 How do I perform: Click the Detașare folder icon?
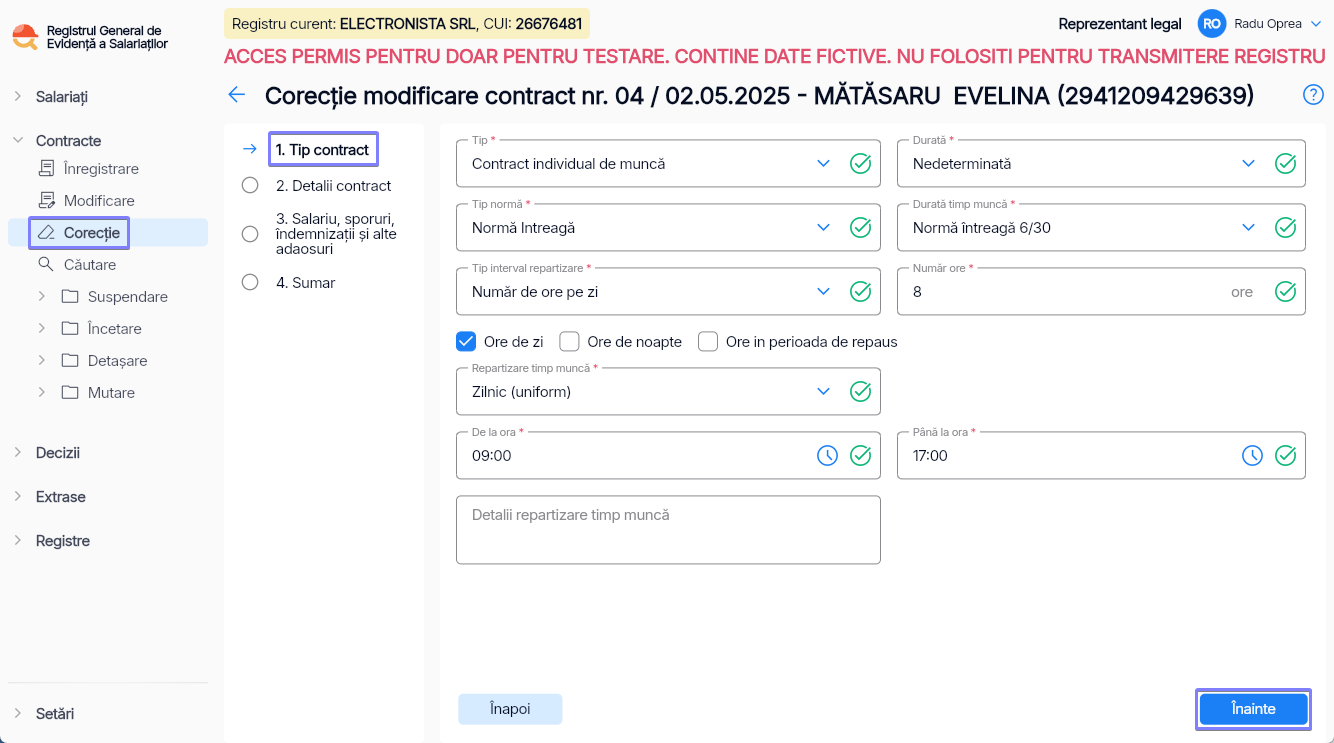tap(70, 360)
